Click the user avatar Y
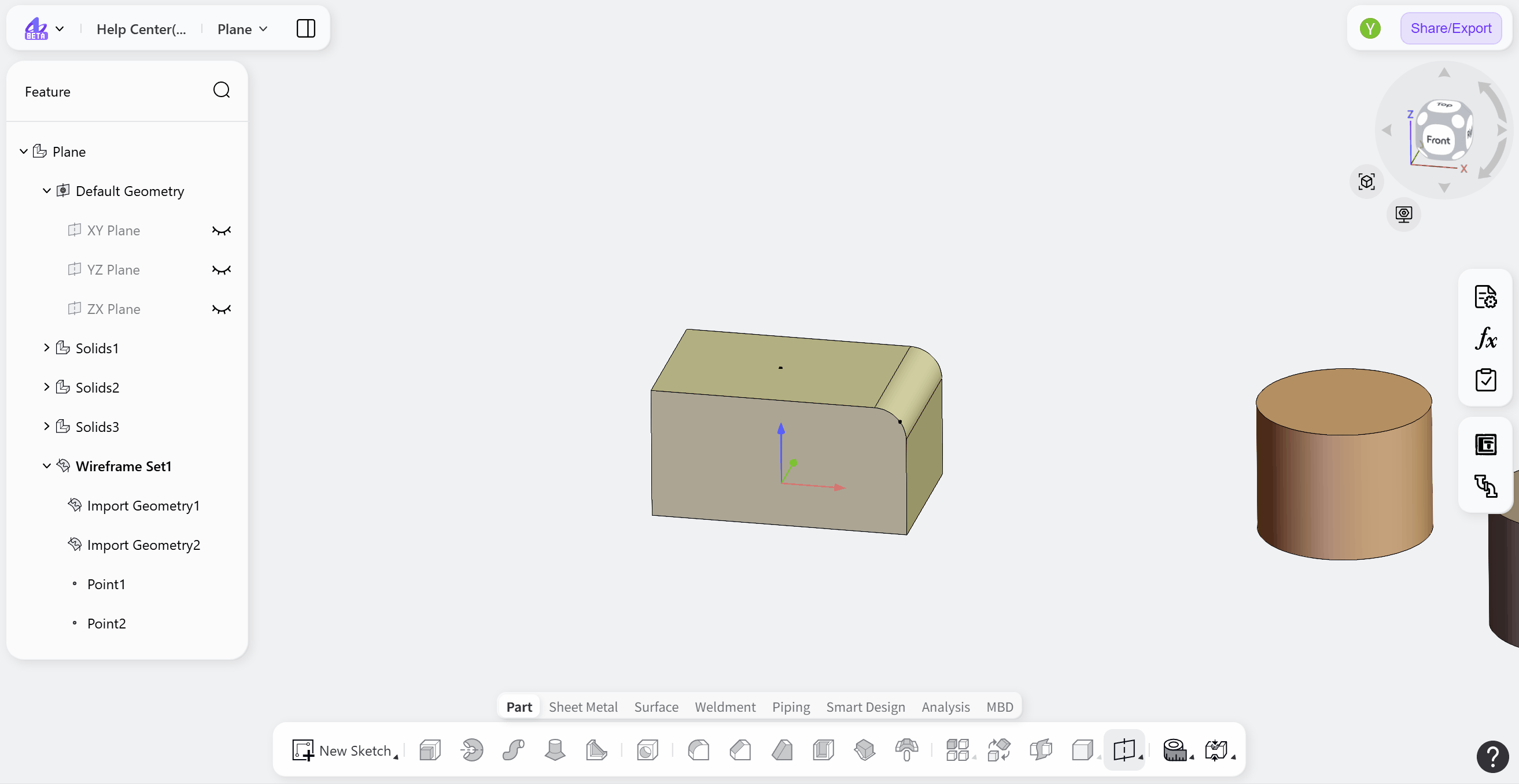 (1370, 28)
